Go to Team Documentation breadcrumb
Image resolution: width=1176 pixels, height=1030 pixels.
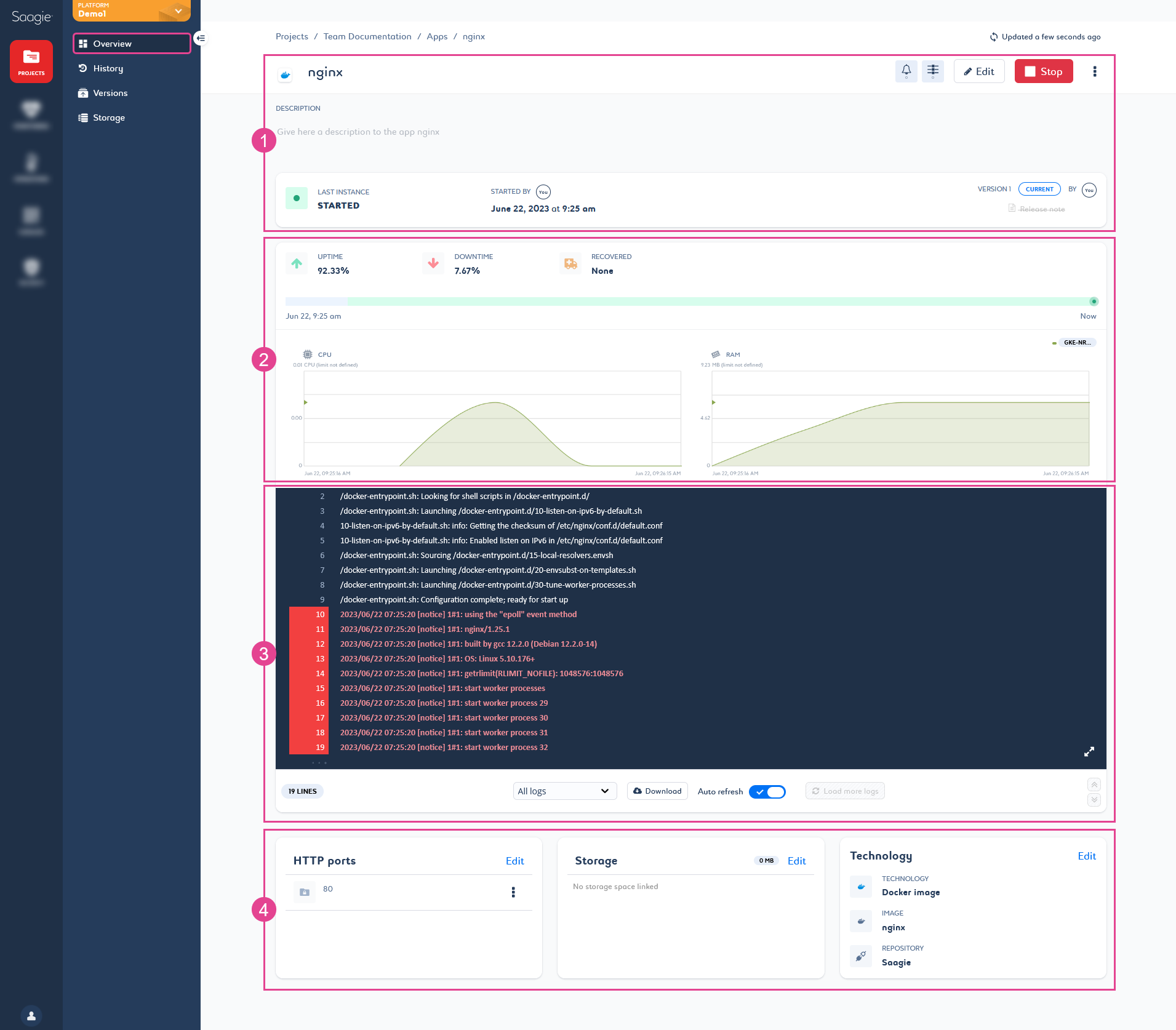pos(367,36)
